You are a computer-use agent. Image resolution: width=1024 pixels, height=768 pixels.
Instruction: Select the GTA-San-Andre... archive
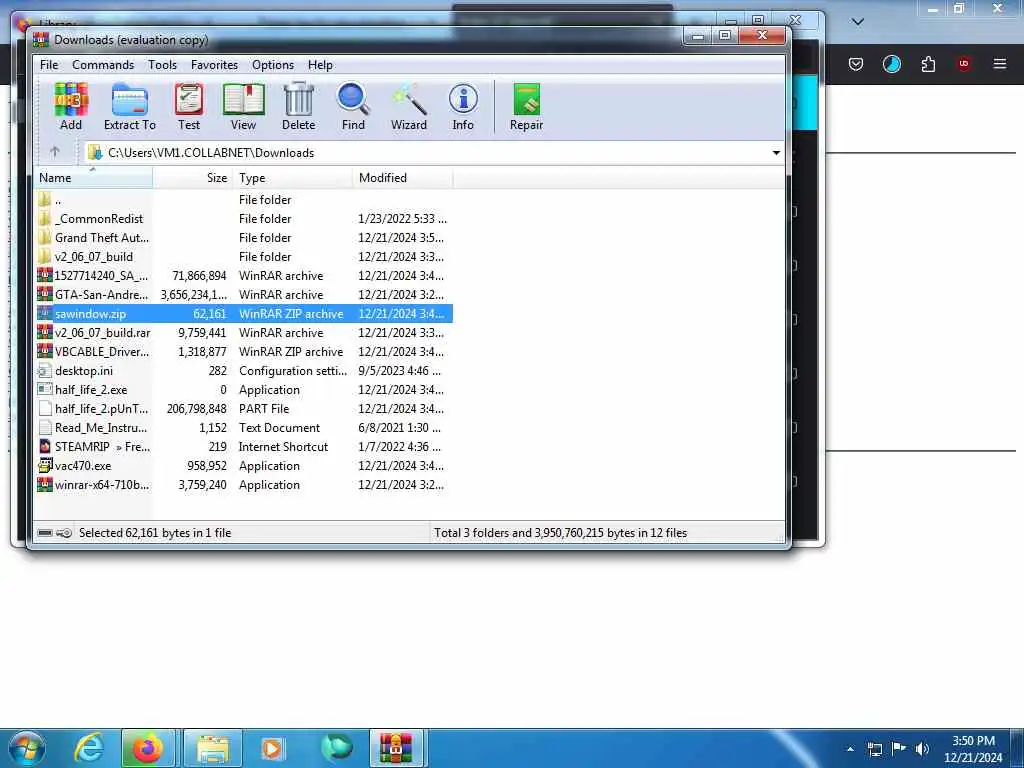tap(244, 295)
